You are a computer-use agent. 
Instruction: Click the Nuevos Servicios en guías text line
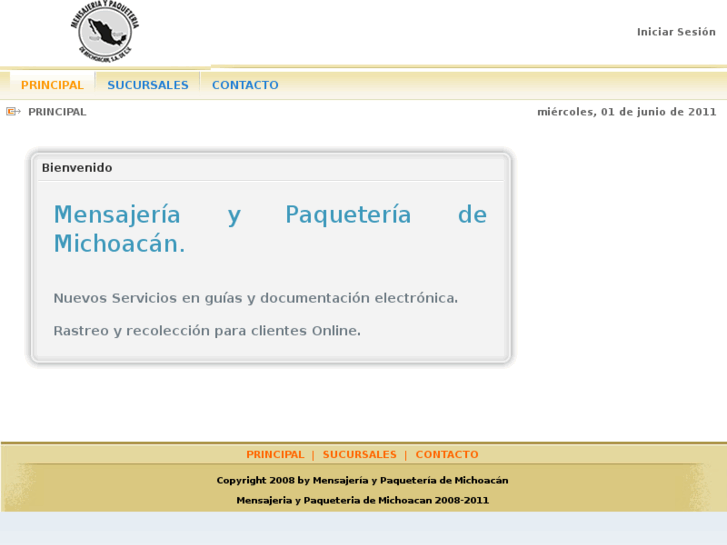(x=255, y=298)
